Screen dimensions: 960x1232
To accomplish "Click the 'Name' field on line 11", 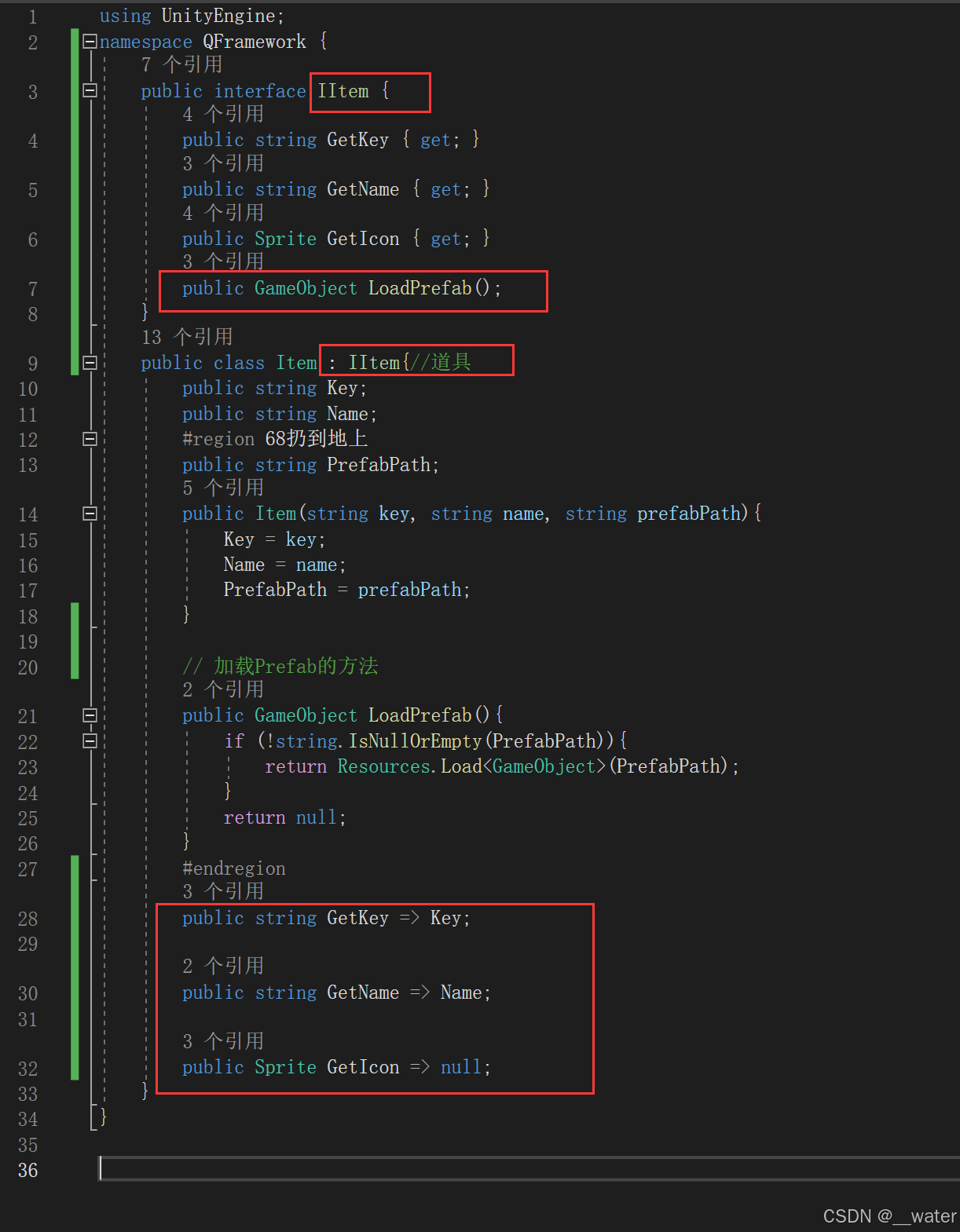I will point(347,414).
